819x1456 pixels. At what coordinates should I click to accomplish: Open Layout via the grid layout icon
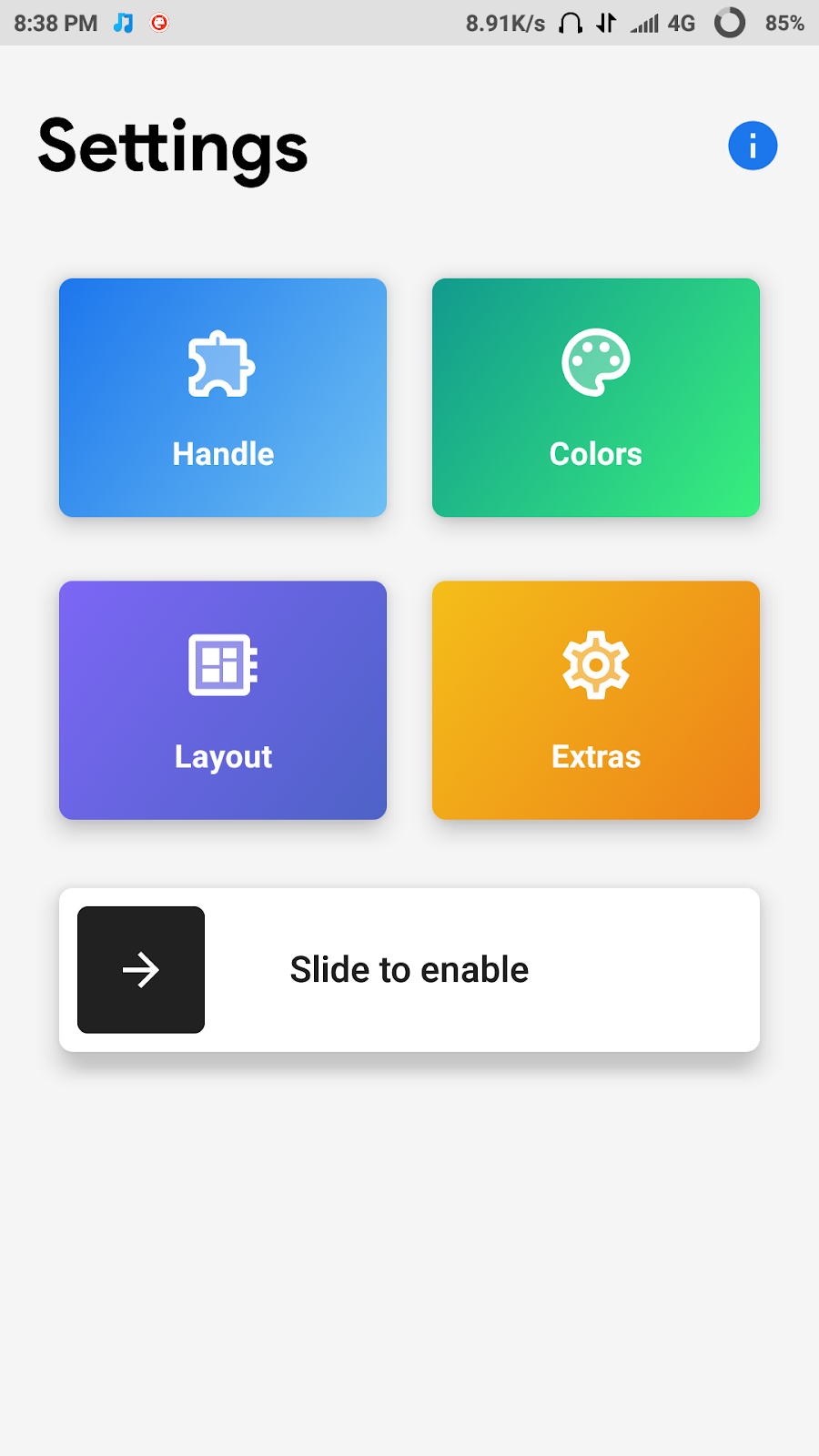click(223, 664)
